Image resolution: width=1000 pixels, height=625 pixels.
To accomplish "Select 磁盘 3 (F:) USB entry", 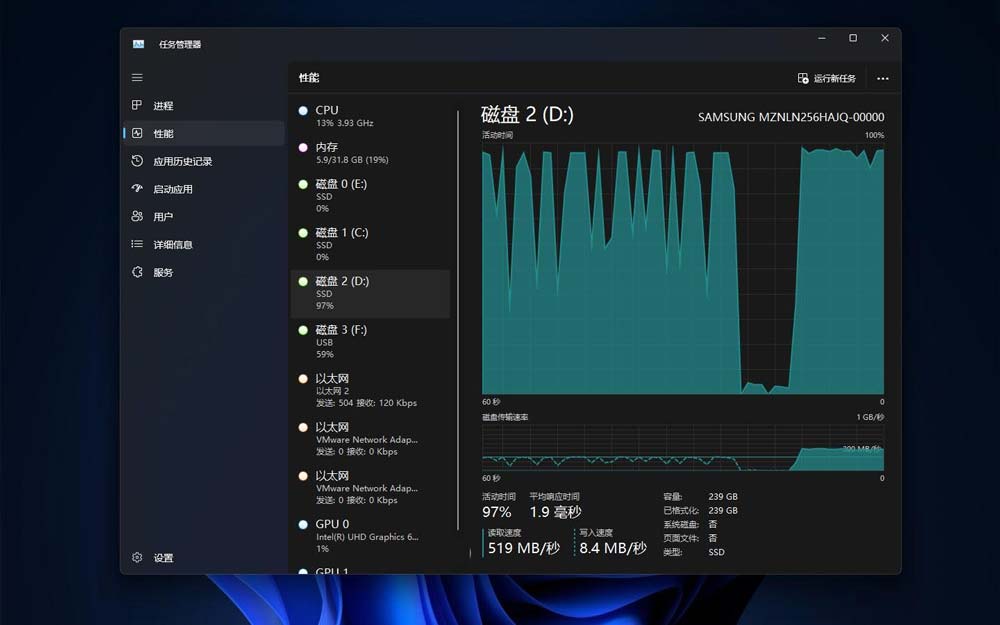I will [x=368, y=341].
